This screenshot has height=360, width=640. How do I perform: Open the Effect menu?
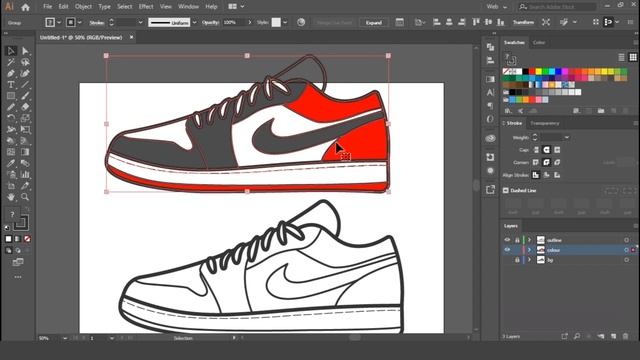tap(146, 7)
